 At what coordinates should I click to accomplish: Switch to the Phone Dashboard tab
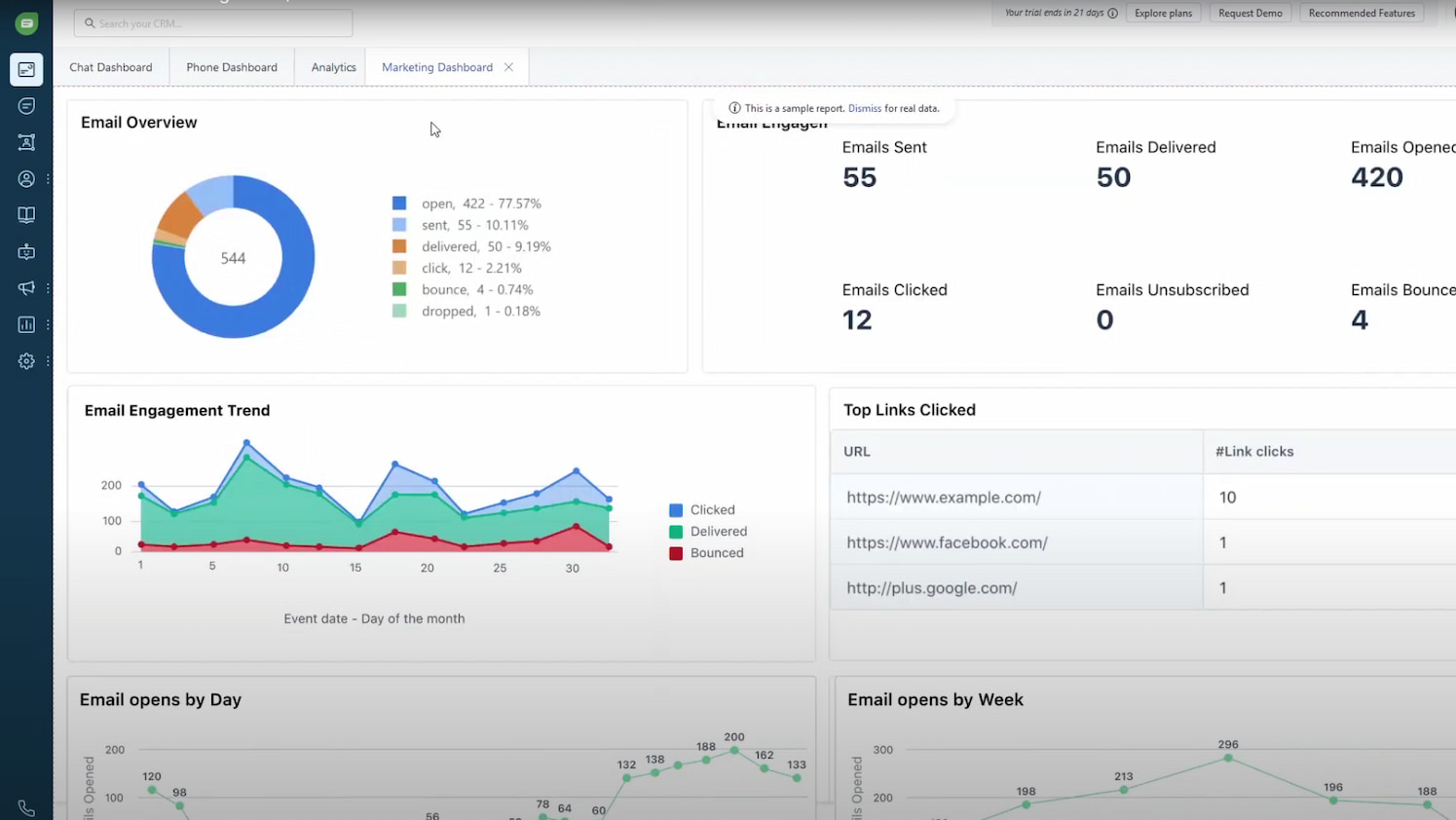coord(232,66)
